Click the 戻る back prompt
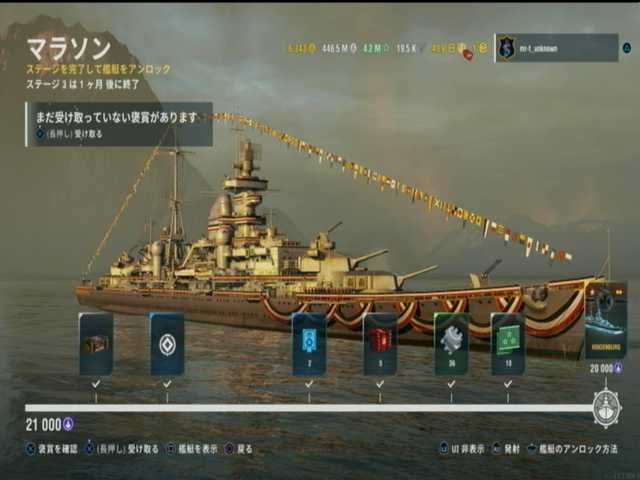The height and width of the screenshot is (480, 640). coord(239,449)
